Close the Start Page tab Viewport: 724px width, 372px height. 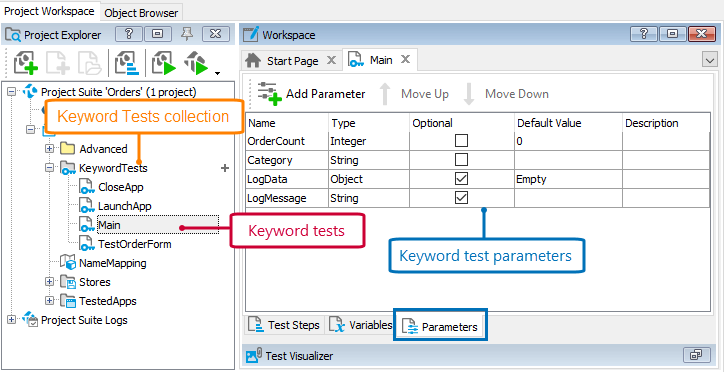click(331, 60)
